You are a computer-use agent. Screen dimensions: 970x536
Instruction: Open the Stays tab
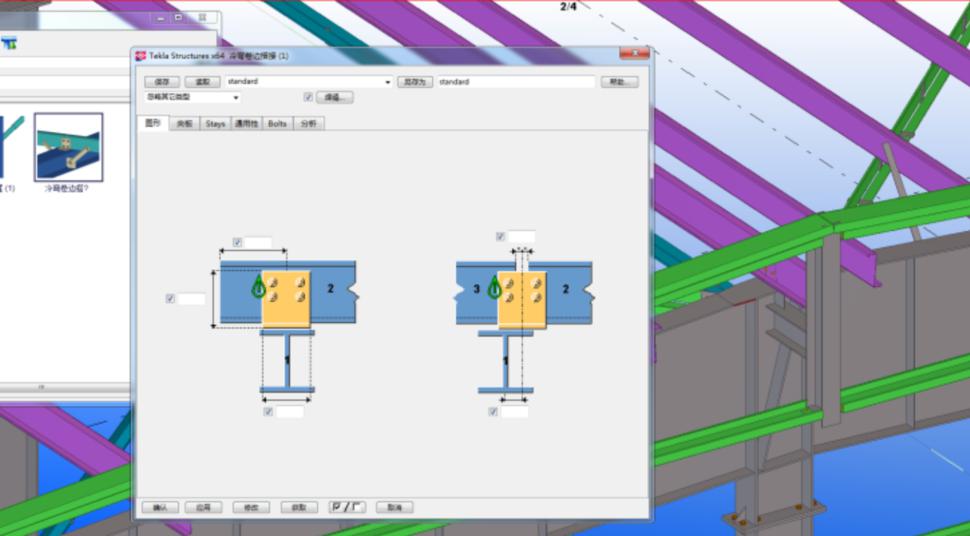click(215, 124)
